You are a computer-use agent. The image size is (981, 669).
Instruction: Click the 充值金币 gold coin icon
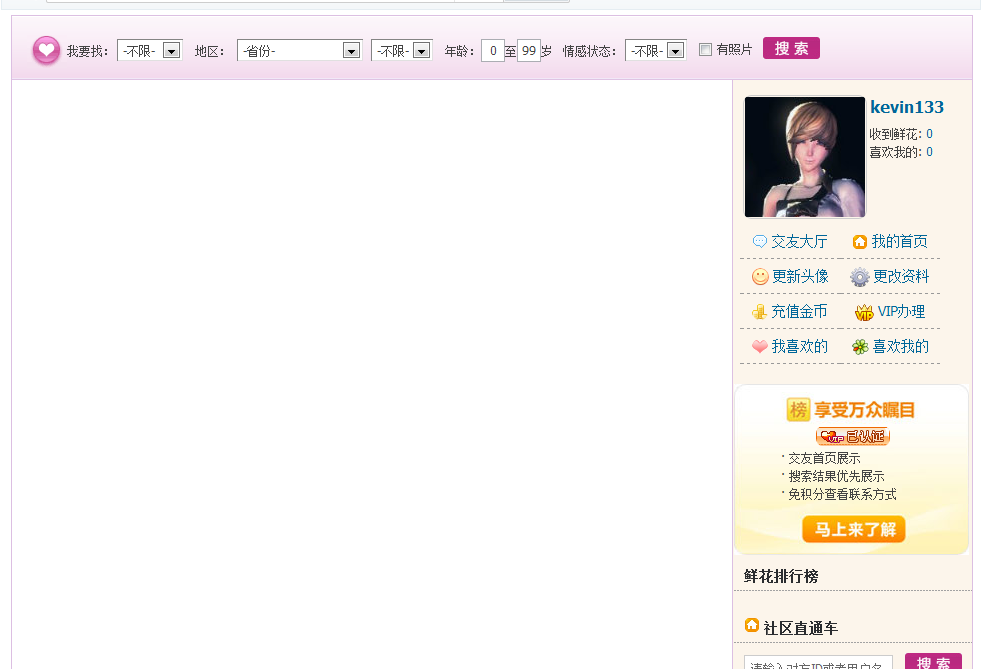(760, 312)
